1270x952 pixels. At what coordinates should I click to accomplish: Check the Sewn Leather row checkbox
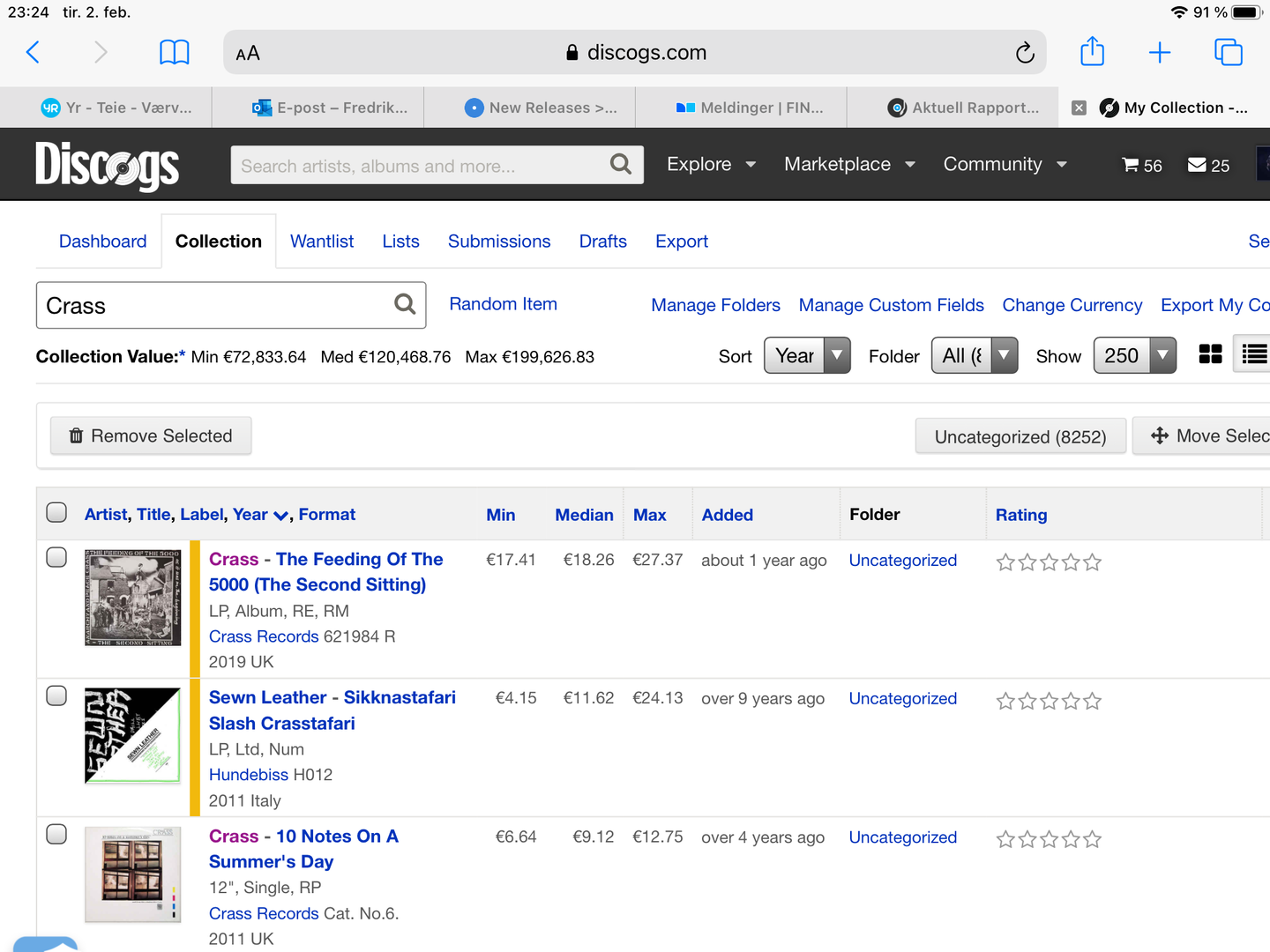[56, 695]
